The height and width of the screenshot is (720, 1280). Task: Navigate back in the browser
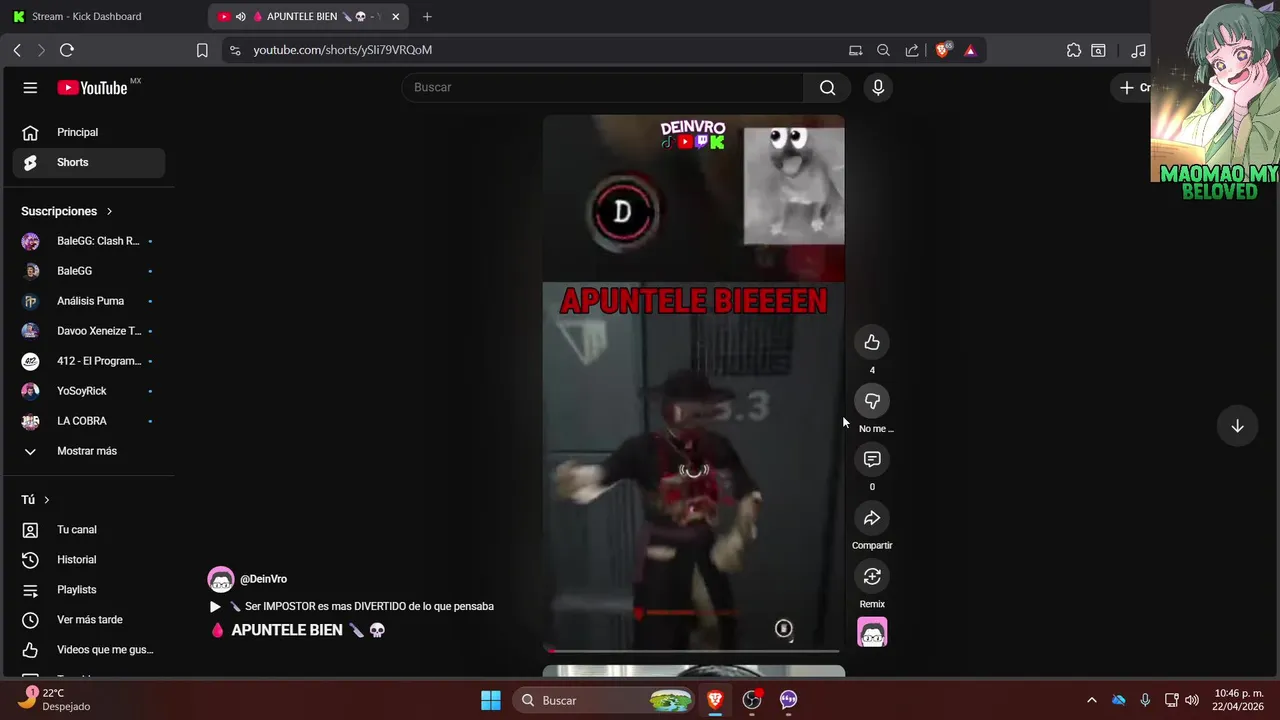click(x=17, y=50)
